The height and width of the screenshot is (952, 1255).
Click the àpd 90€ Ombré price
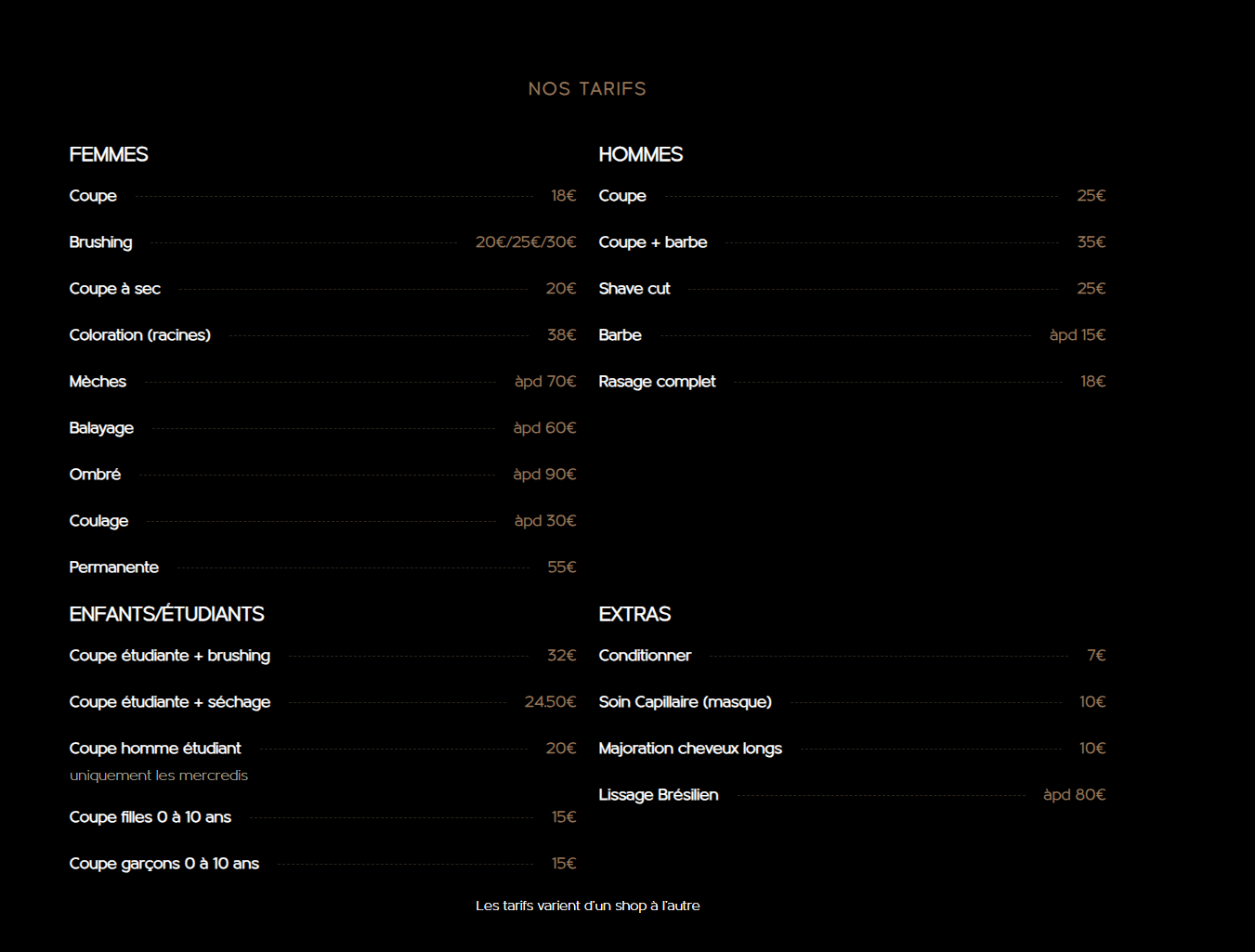(544, 475)
